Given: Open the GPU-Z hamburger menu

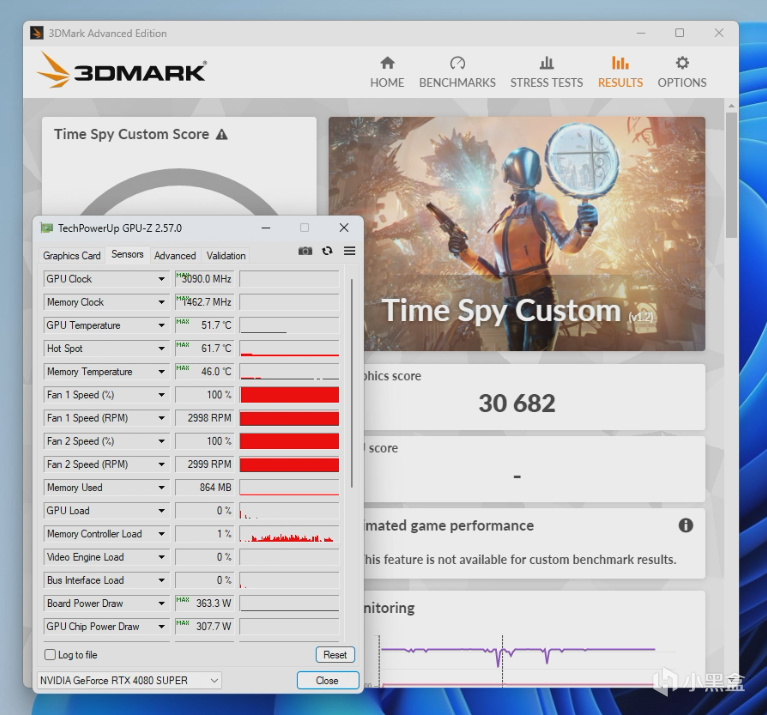Looking at the screenshot, I should [349, 251].
